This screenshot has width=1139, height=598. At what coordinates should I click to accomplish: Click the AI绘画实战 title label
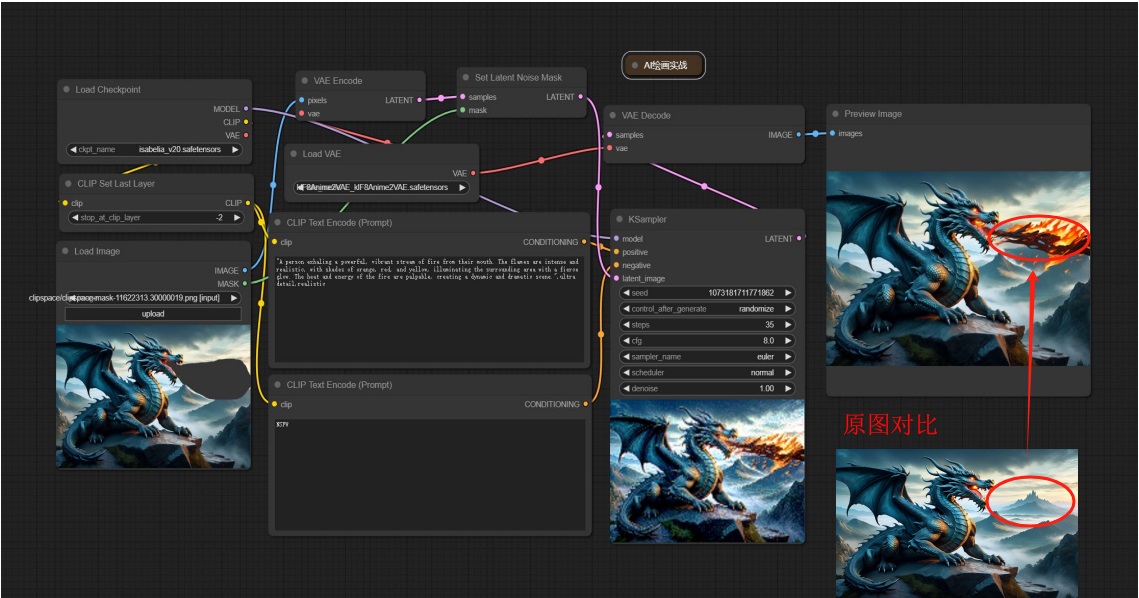[665, 66]
